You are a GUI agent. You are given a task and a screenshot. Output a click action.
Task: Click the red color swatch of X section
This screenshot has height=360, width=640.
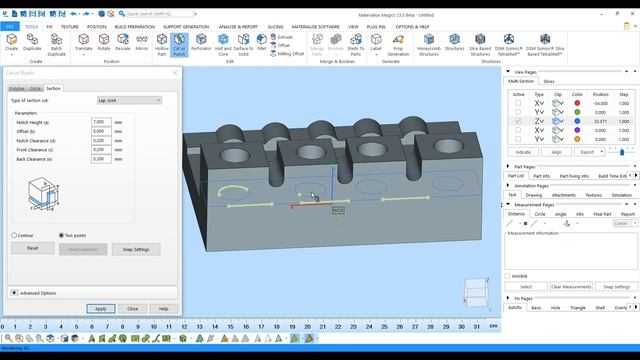[x=577, y=103]
